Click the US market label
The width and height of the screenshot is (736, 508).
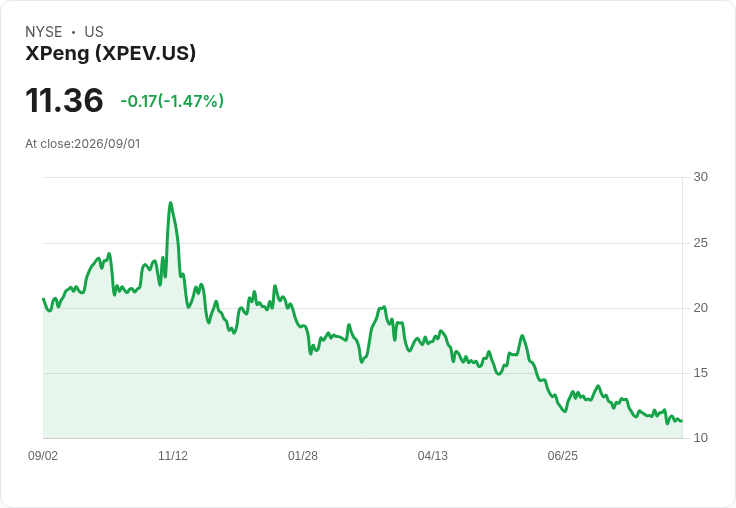(x=94, y=32)
